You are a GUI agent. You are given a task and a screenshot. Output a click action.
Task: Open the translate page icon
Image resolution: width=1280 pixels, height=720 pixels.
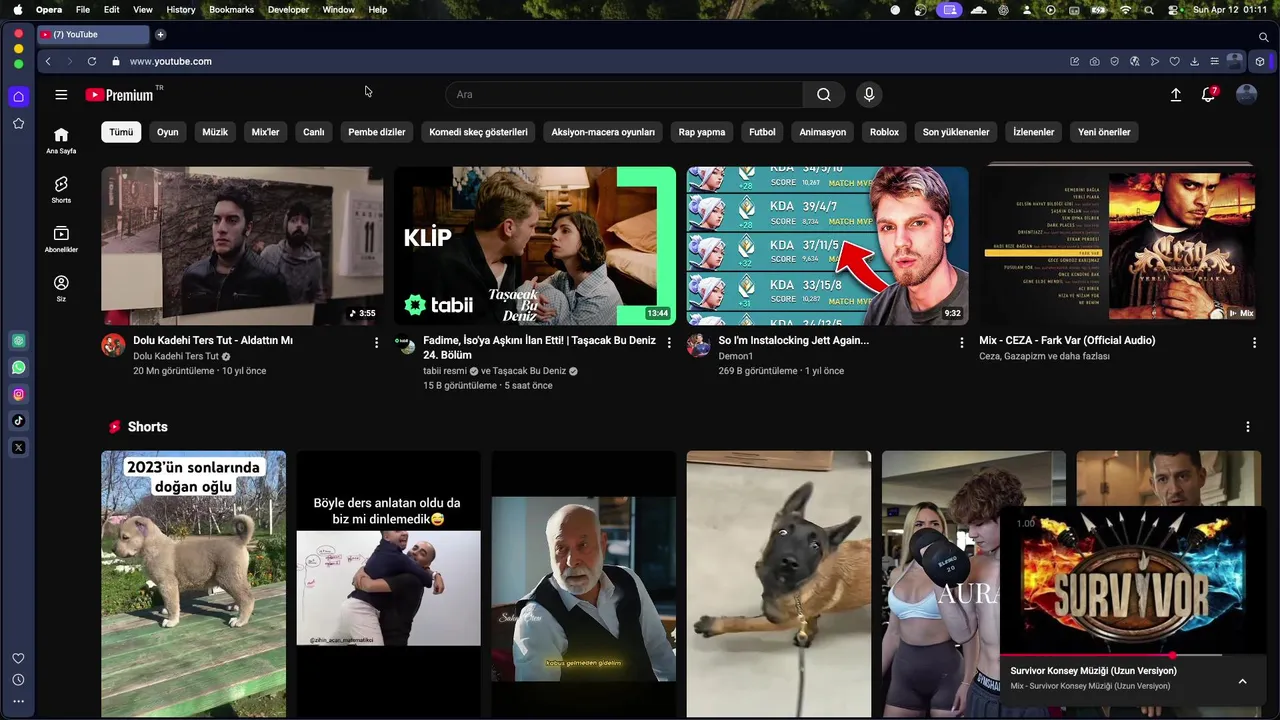click(x=1135, y=61)
